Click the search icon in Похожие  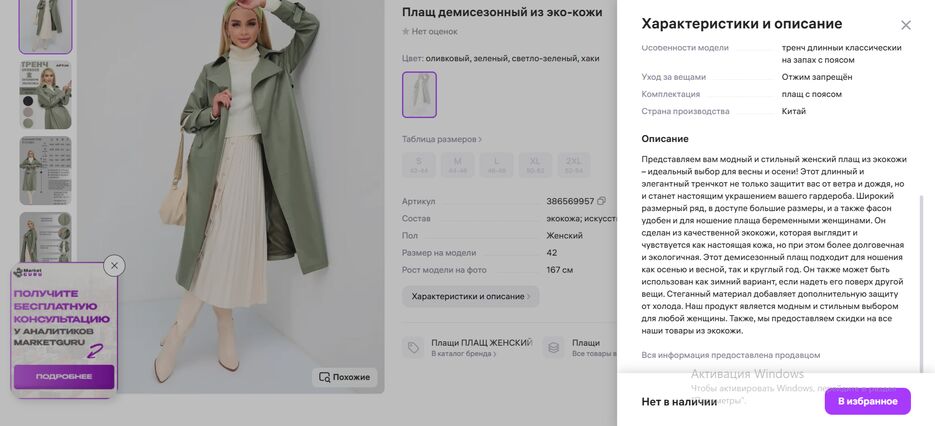324,377
